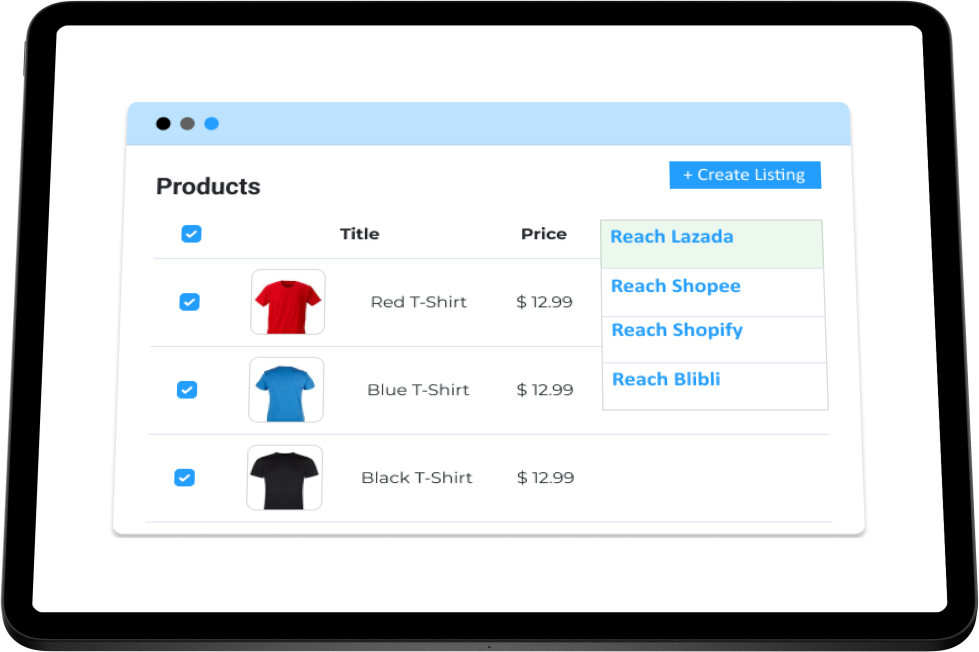This screenshot has width=979, height=652.
Task: Choose Reach Blibli from the menu
Action: [716, 386]
